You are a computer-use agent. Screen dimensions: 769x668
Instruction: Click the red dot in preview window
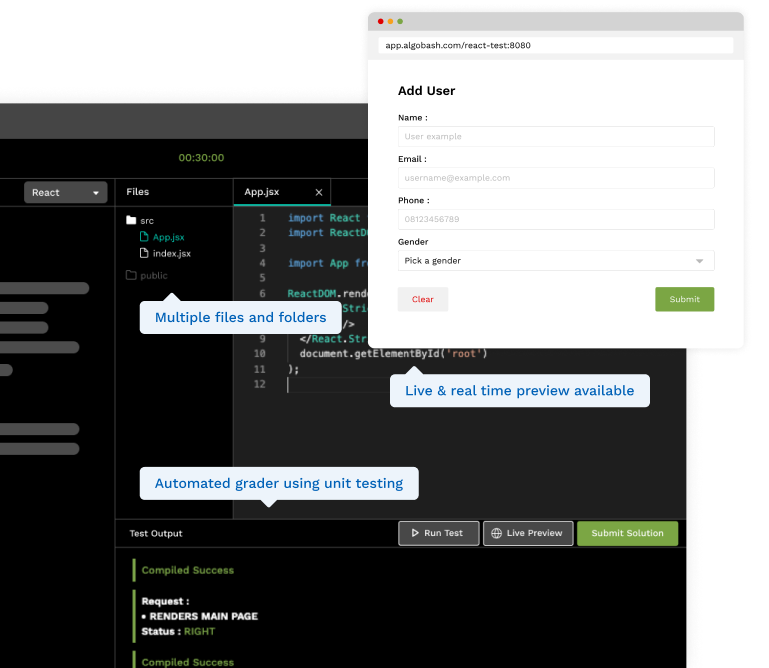[380, 21]
